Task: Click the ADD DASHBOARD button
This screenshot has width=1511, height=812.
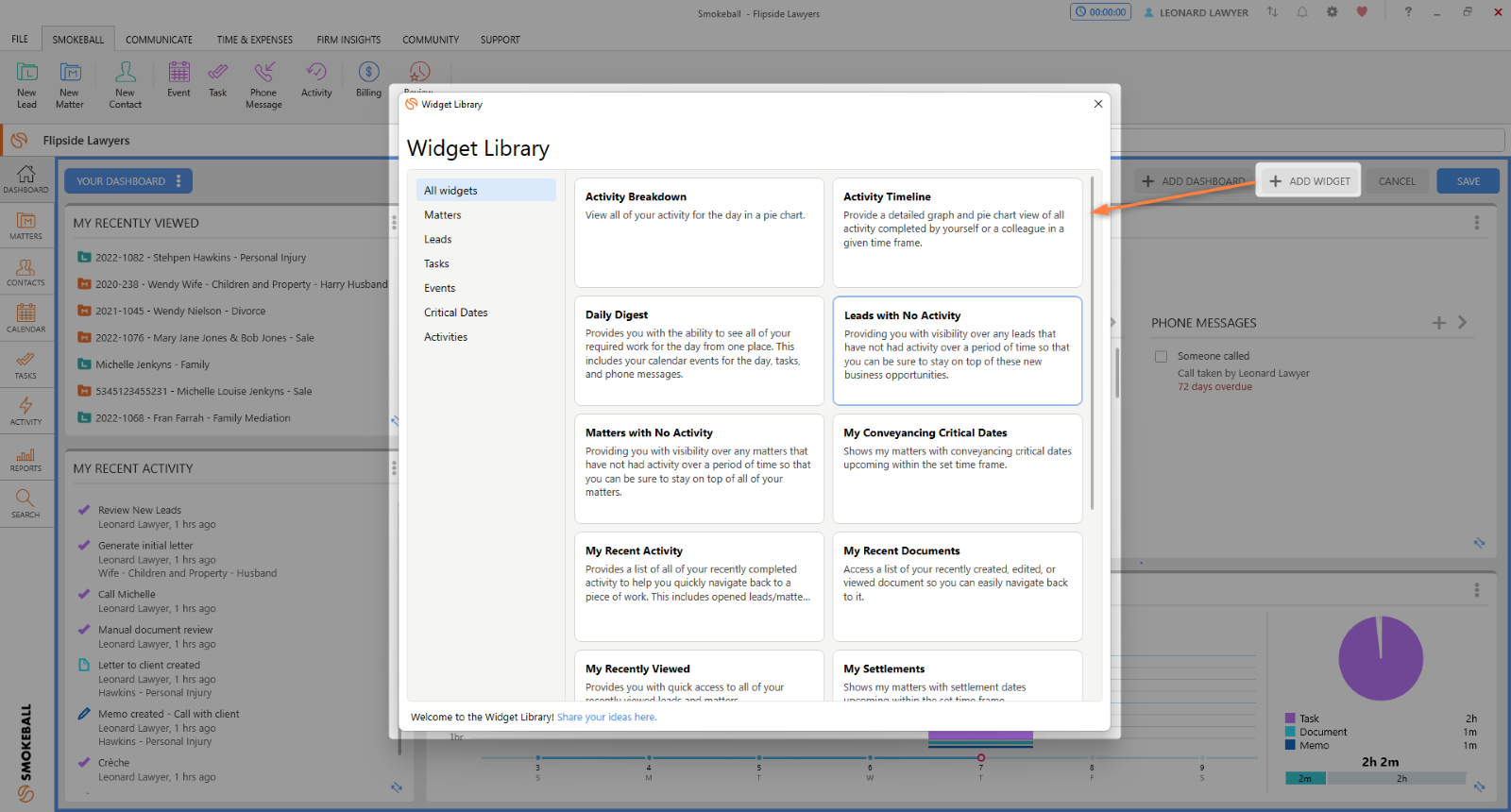Action: pos(1193,181)
